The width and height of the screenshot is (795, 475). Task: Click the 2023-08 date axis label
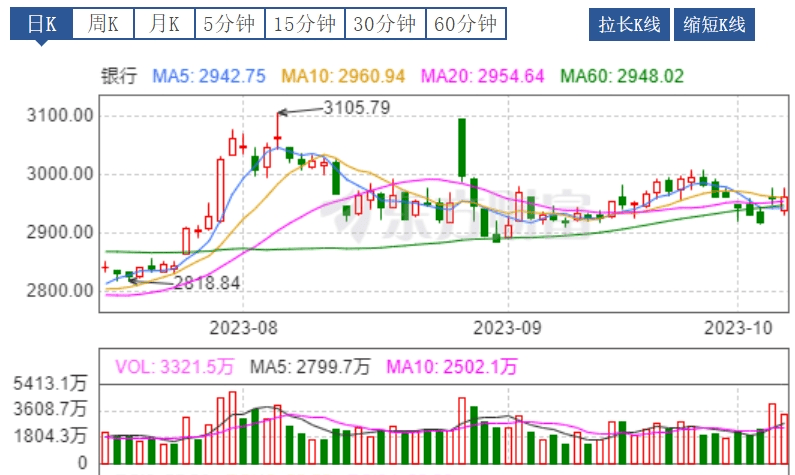(243, 327)
